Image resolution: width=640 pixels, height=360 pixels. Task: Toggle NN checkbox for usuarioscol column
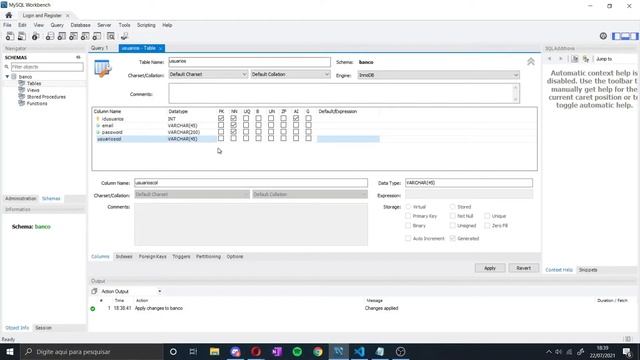[233, 138]
